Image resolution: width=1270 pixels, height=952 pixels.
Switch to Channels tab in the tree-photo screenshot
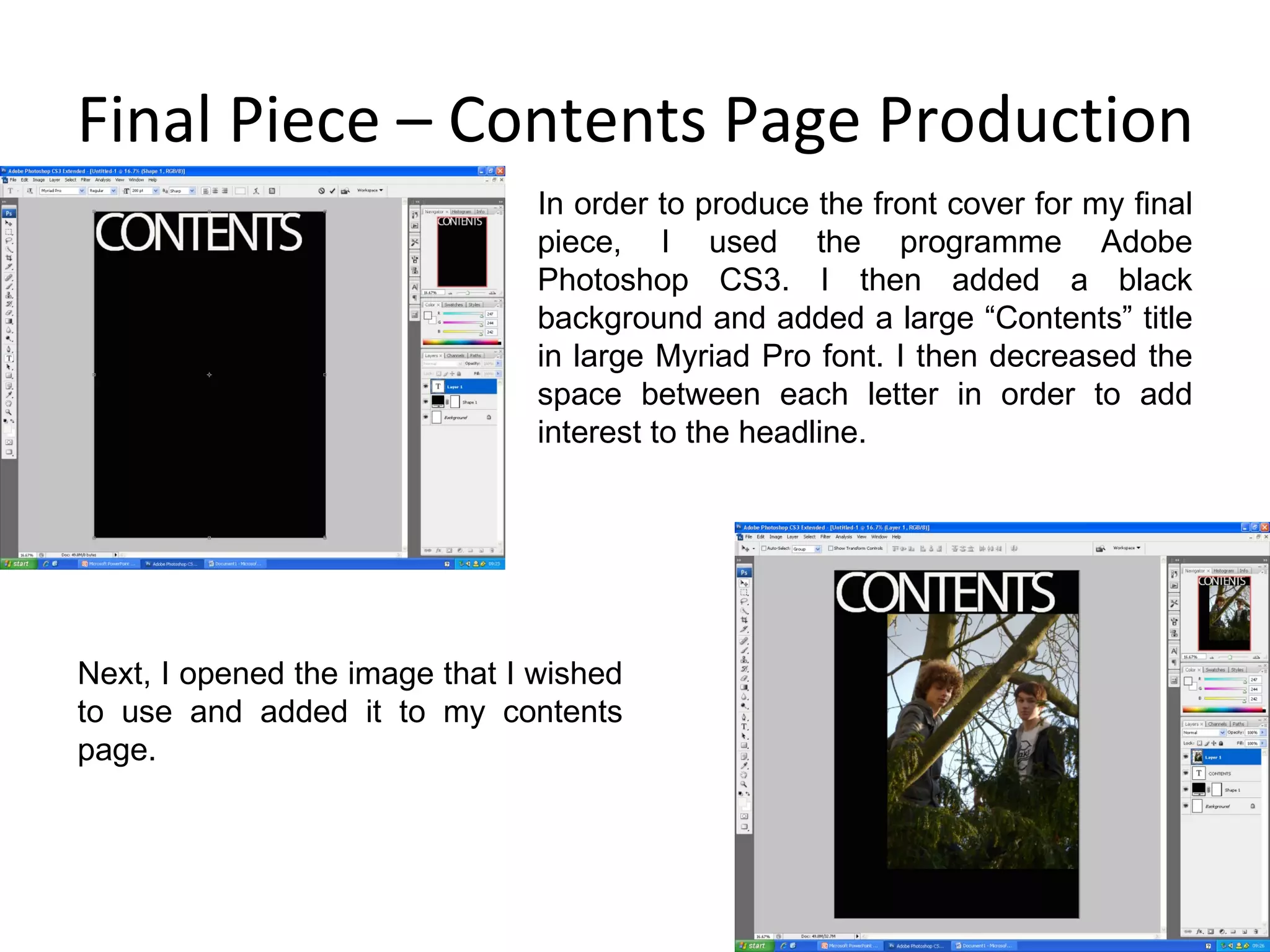coord(1217,724)
